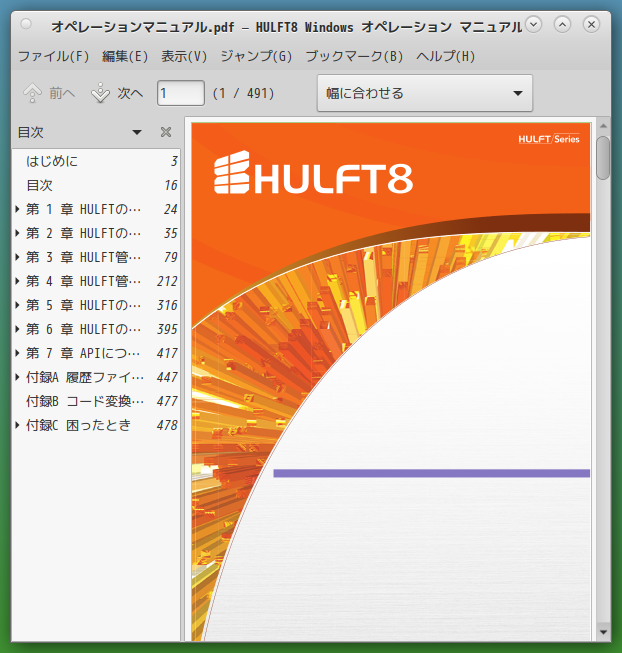Screen dimensions: 622x653
Task: Open the 幅に合わせる zoom dropdown
Action: (x=425, y=93)
